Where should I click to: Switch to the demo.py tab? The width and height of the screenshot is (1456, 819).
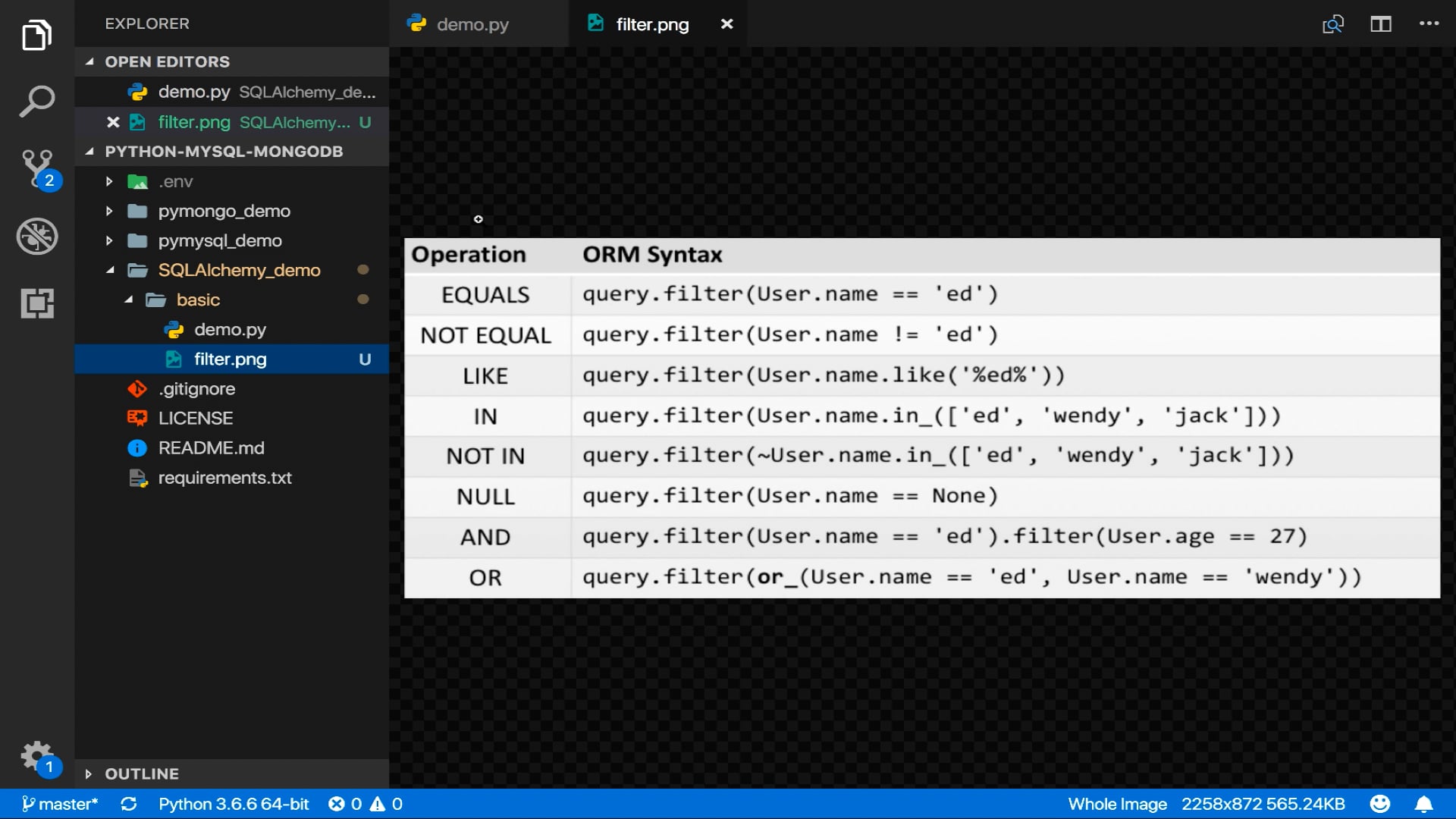(x=472, y=24)
